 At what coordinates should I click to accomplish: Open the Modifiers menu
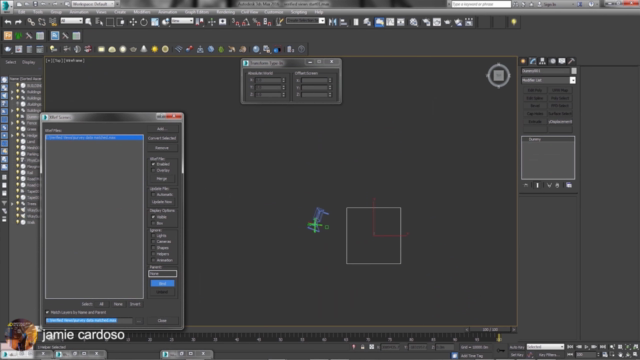click(142, 12)
